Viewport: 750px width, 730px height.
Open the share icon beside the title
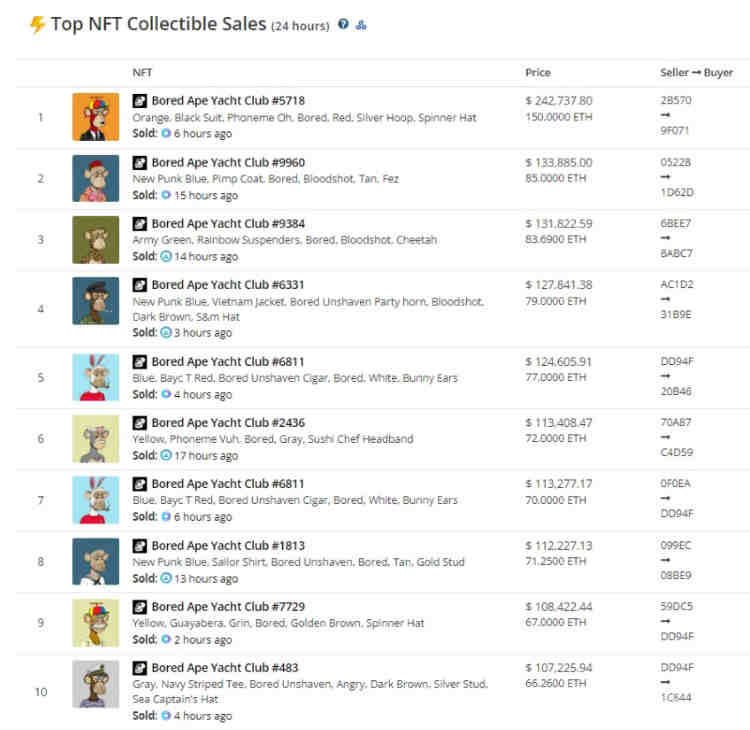(361, 24)
